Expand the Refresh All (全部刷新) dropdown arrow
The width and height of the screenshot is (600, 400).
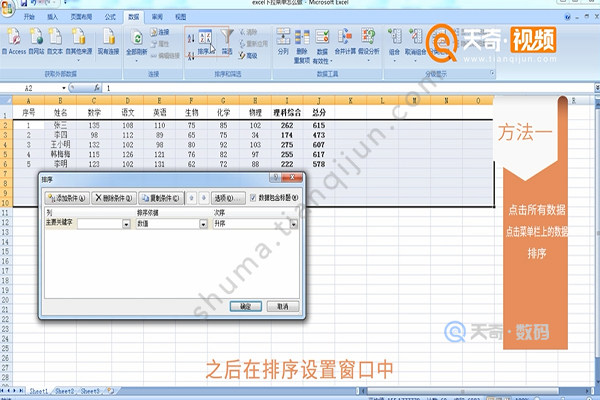pyautogui.click(x=137, y=59)
